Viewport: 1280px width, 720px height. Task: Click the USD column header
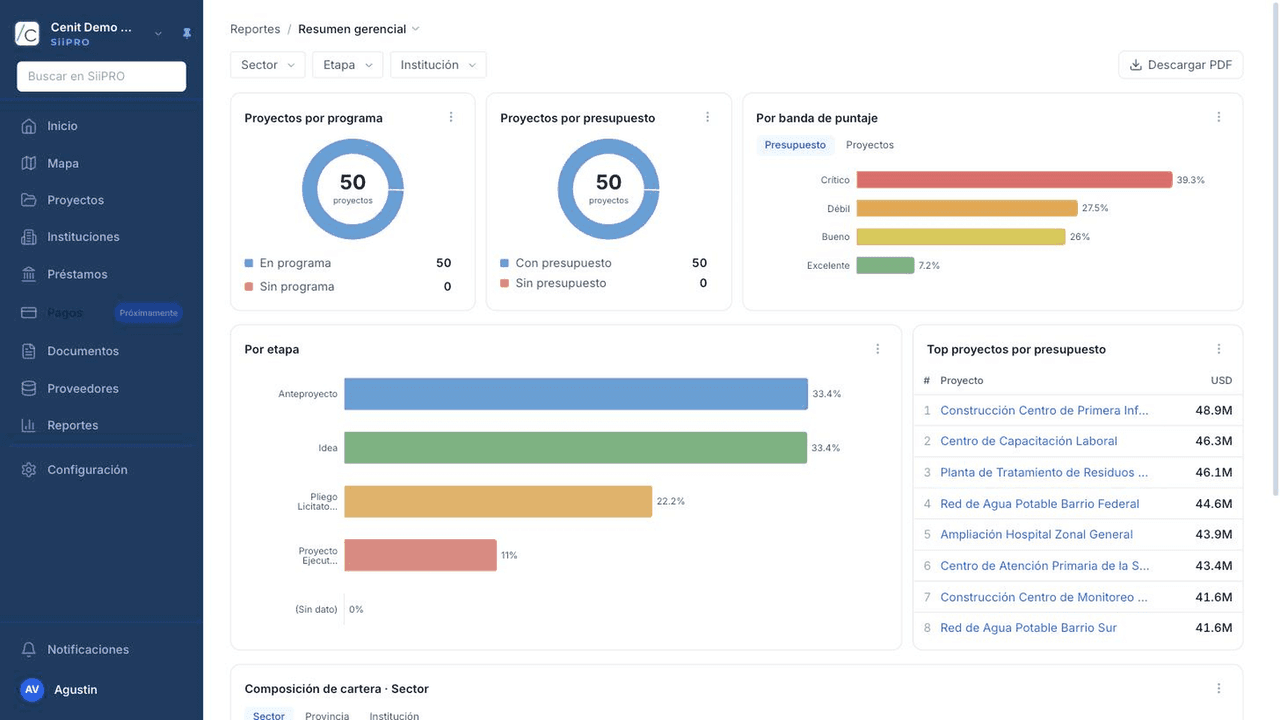(1221, 380)
